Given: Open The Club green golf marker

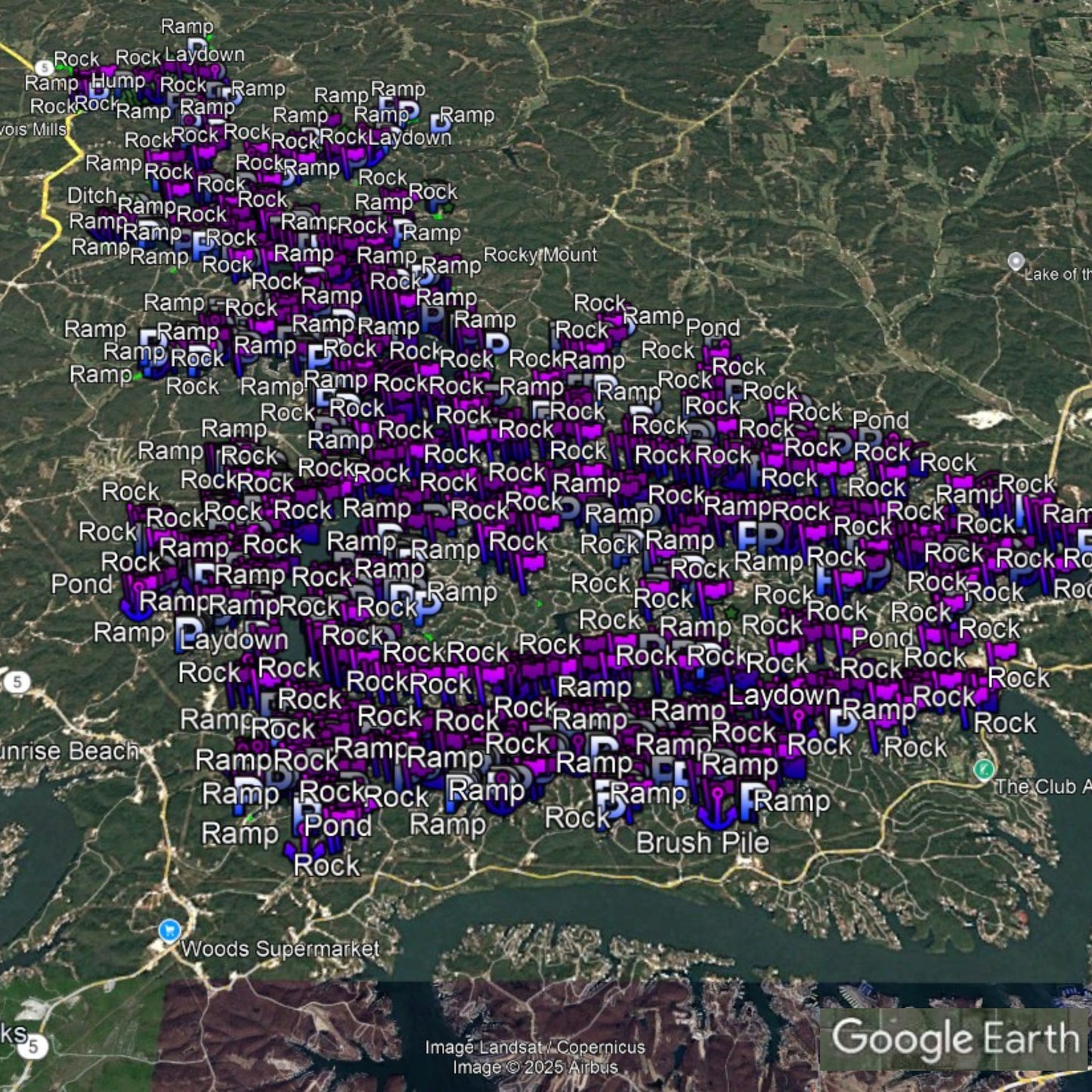Looking at the screenshot, I should tap(983, 769).
